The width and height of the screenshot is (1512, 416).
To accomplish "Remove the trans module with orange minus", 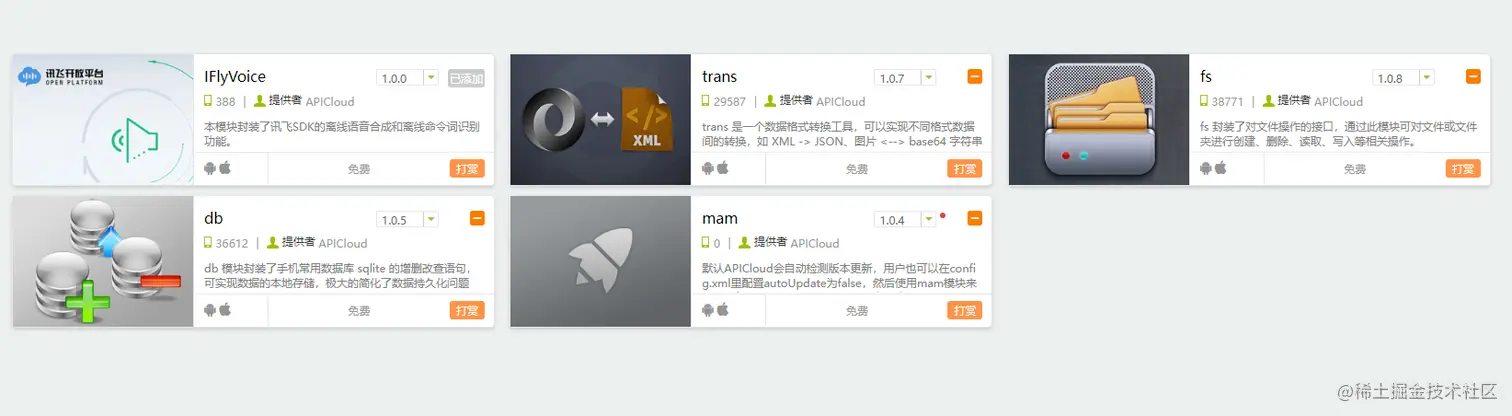I will (975, 77).
